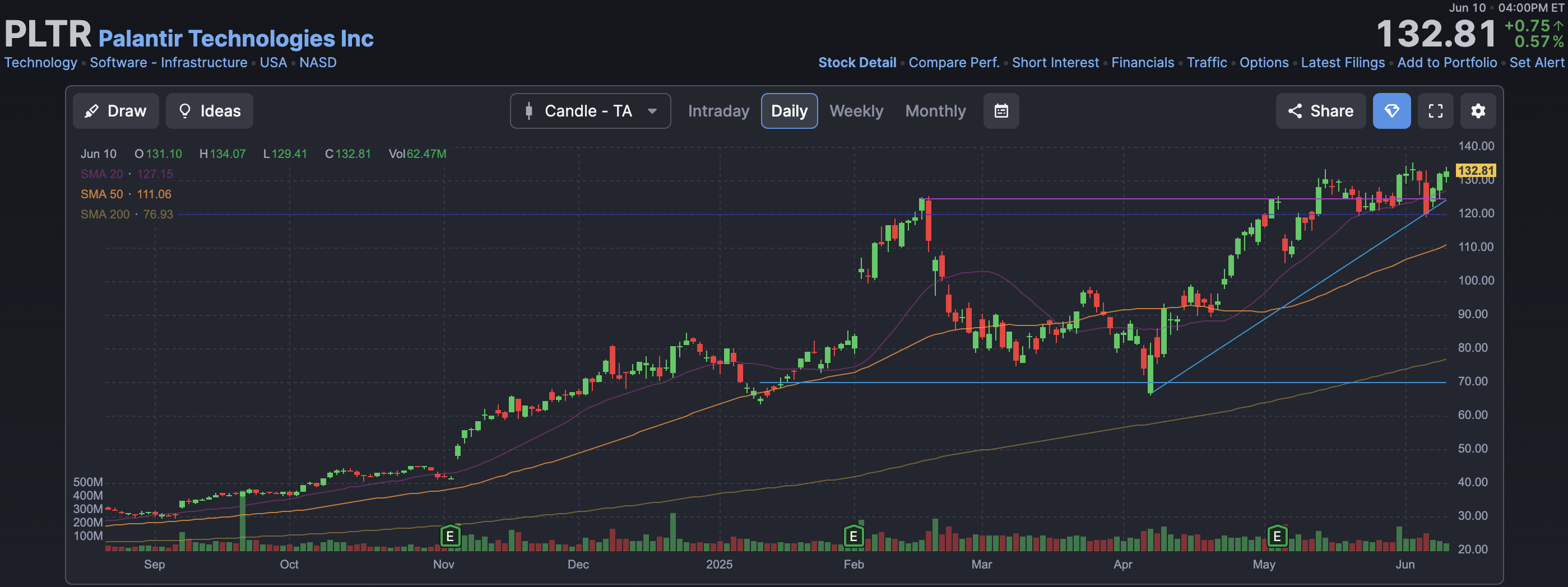Click Add to Portfolio
The image size is (1568, 587).
pyautogui.click(x=1447, y=63)
